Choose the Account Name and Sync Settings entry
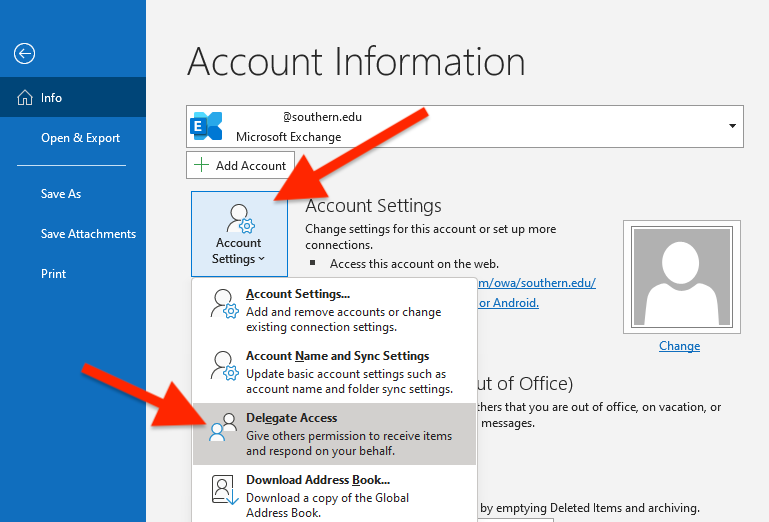This screenshot has height=522, width=769. tap(337, 356)
